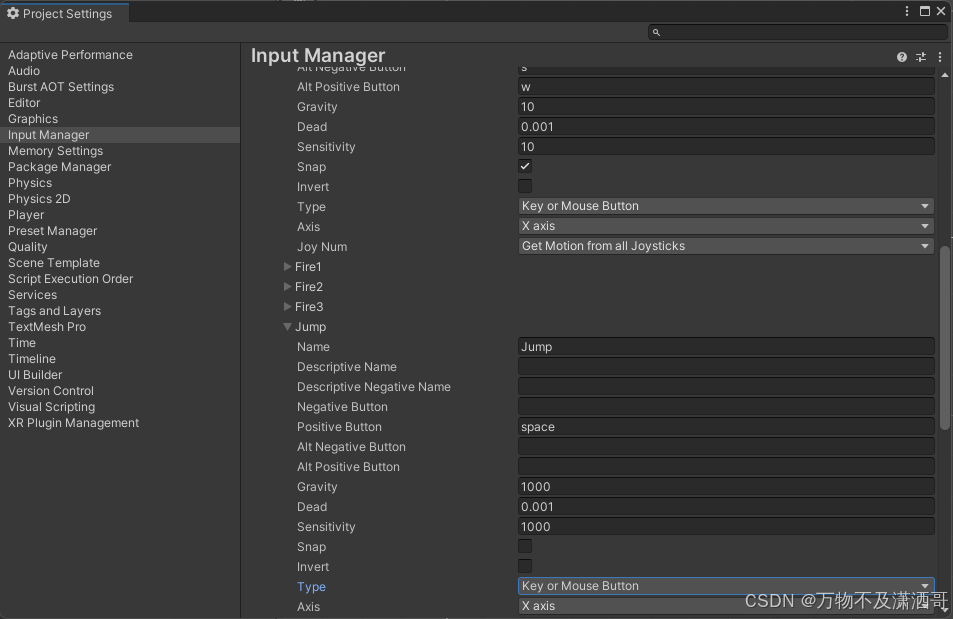Image resolution: width=953 pixels, height=619 pixels.
Task: Select Input Manager in the sidebar
Action: tap(120, 135)
